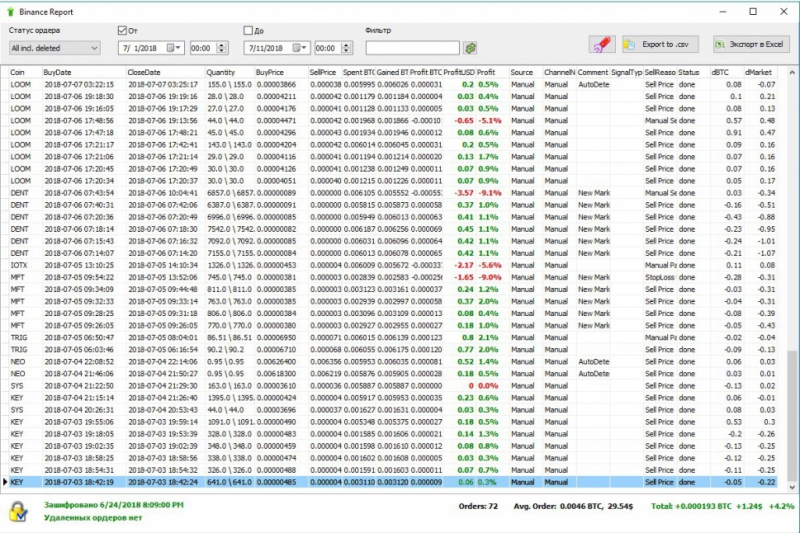Open calendar picker for the От date
The width and height of the screenshot is (800, 533).
173,47
